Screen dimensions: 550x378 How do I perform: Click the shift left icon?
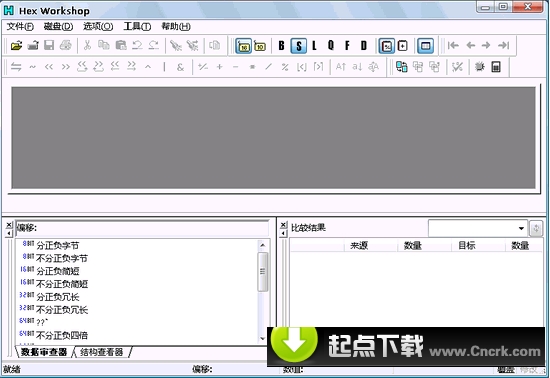[49, 67]
